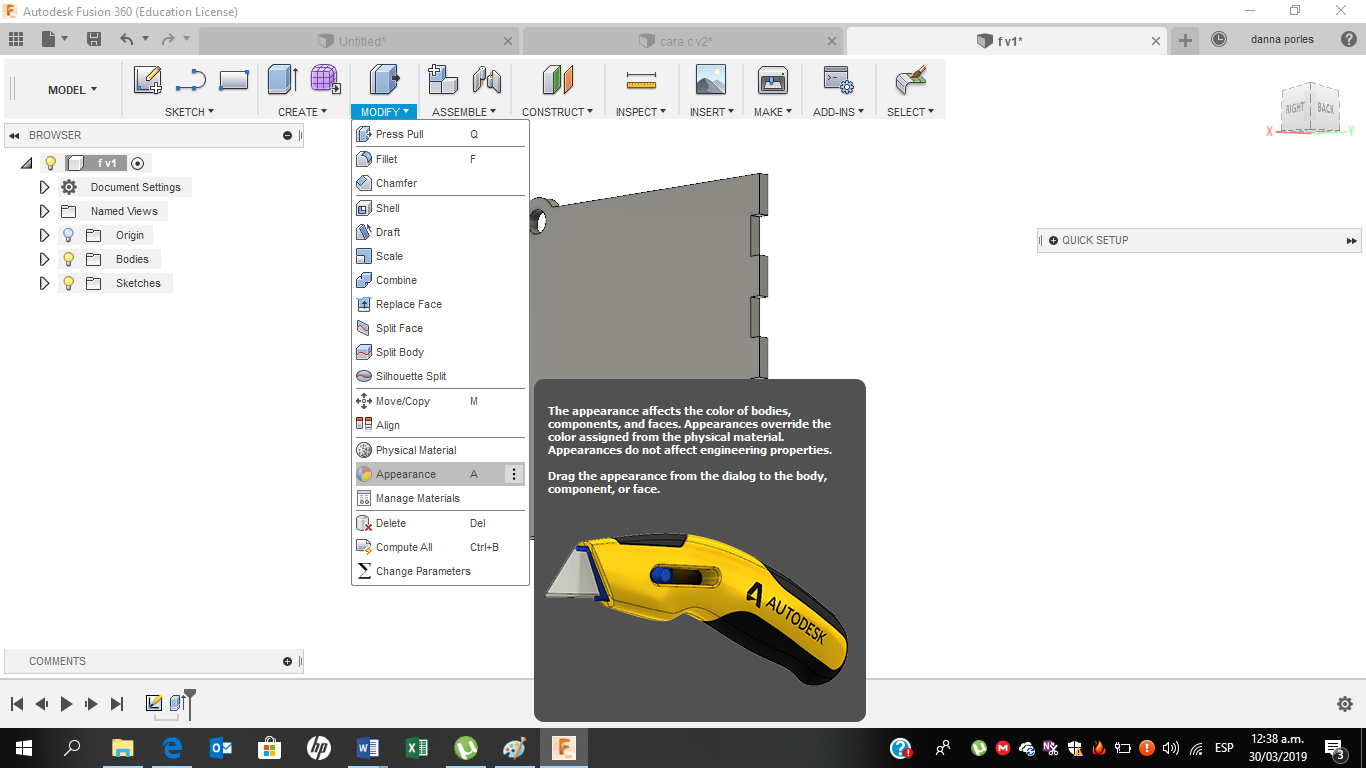Expand the Document Settings node
Screen dimensions: 1366x768
click(44, 187)
